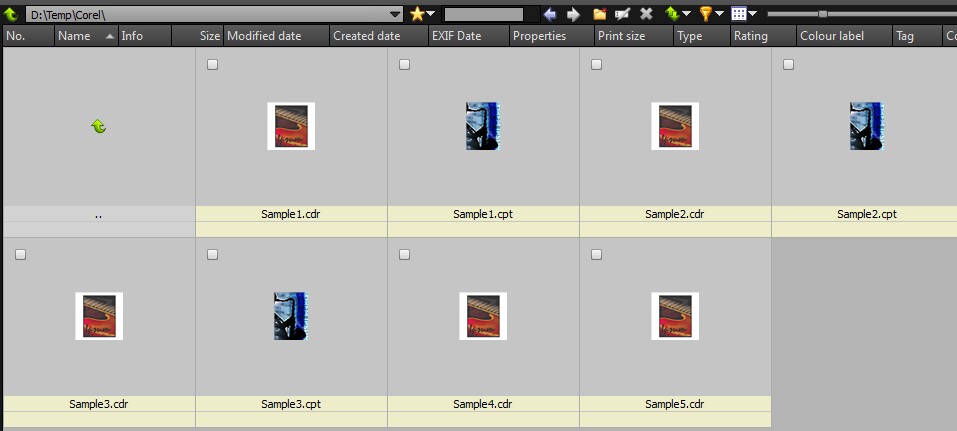957x431 pixels.
Task: Create a new folder with the folder icon
Action: point(600,14)
